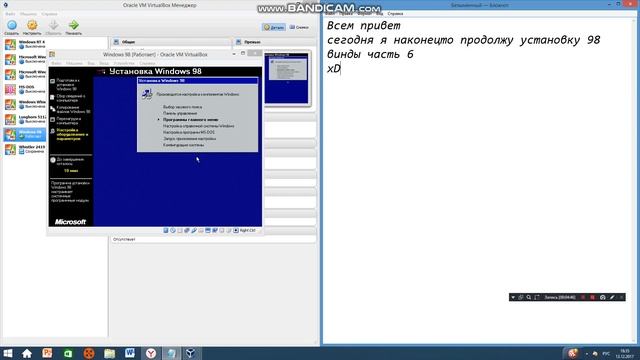Click the orange round app icon on taskbar
The width and height of the screenshot is (640, 360).
click(x=89, y=353)
